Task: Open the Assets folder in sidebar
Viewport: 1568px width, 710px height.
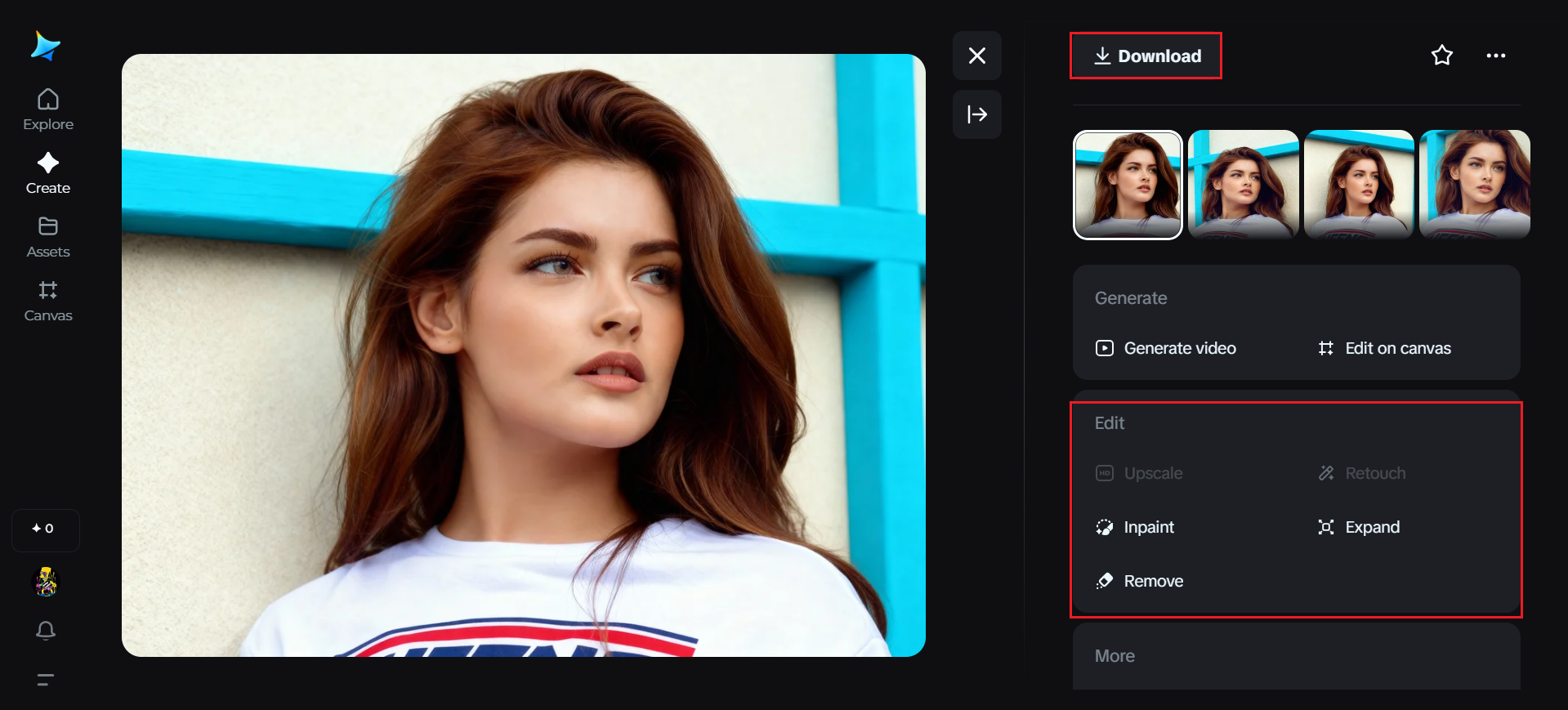Action: (x=48, y=237)
